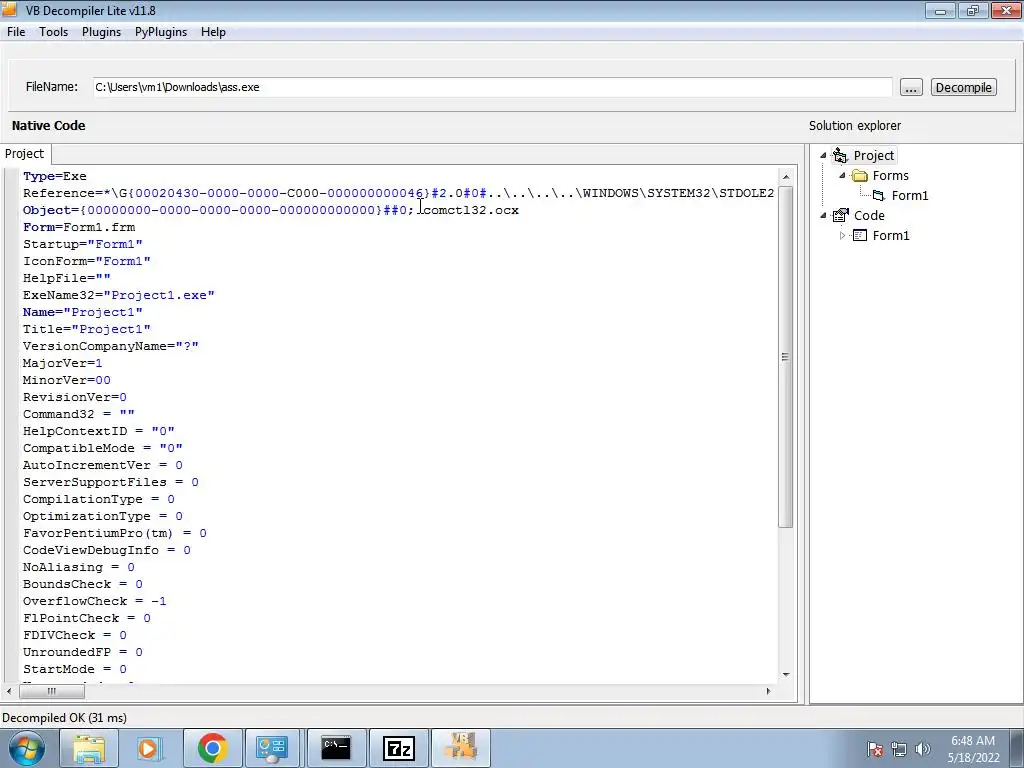Select Form1 under the Forms folder
1024x768 pixels.
[x=910, y=195]
